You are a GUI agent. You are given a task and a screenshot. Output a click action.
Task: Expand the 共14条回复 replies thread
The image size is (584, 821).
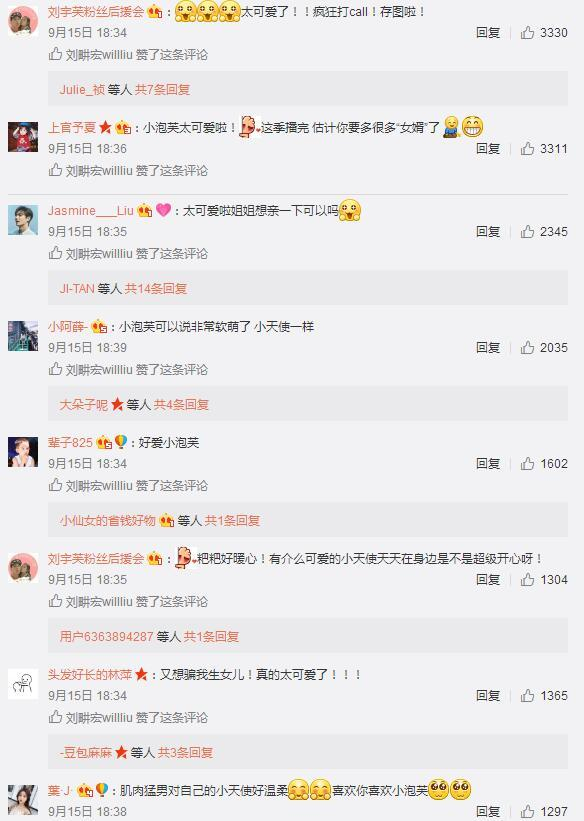pos(156,289)
